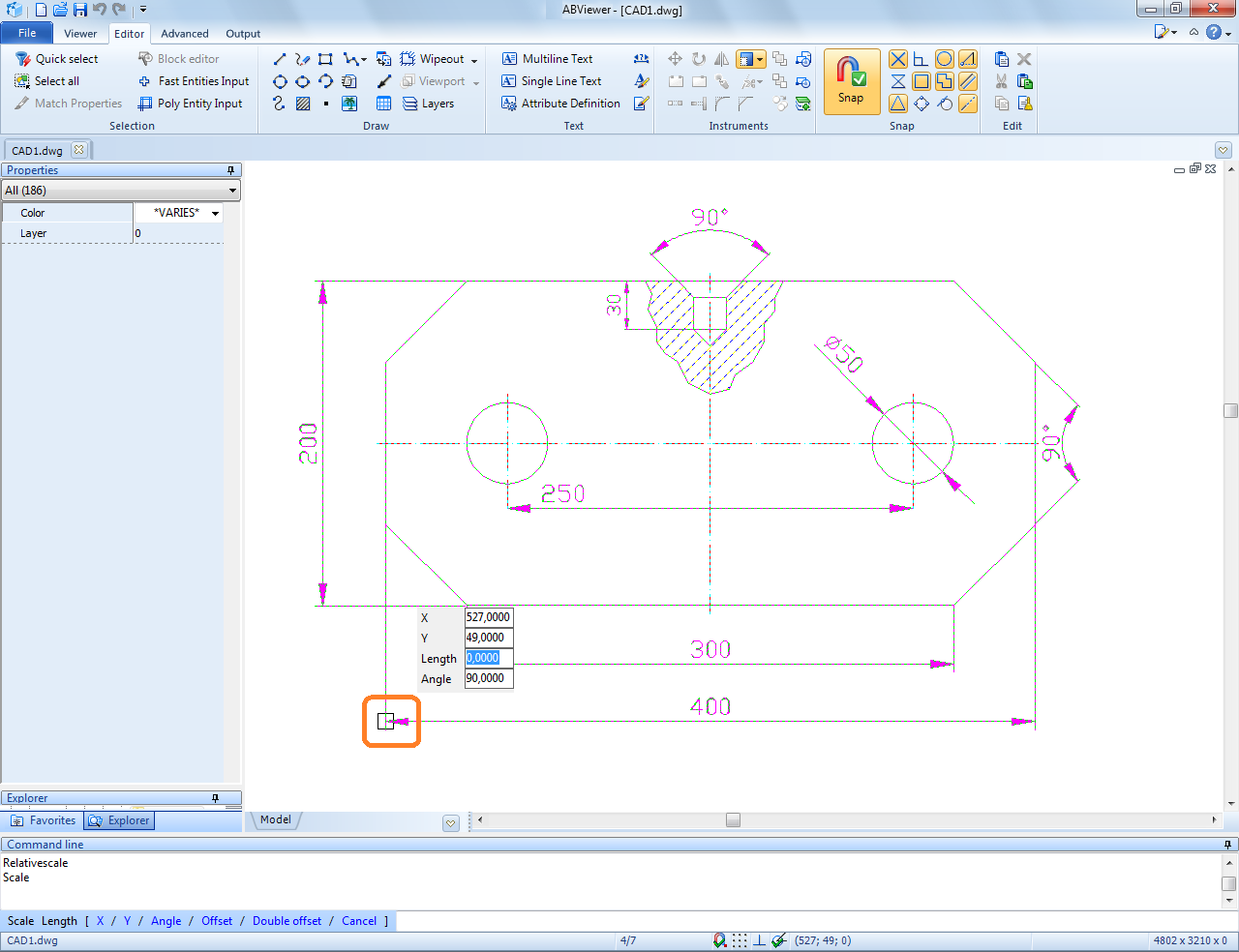Toggle the main Snap button
1239x952 pixels.
click(851, 81)
